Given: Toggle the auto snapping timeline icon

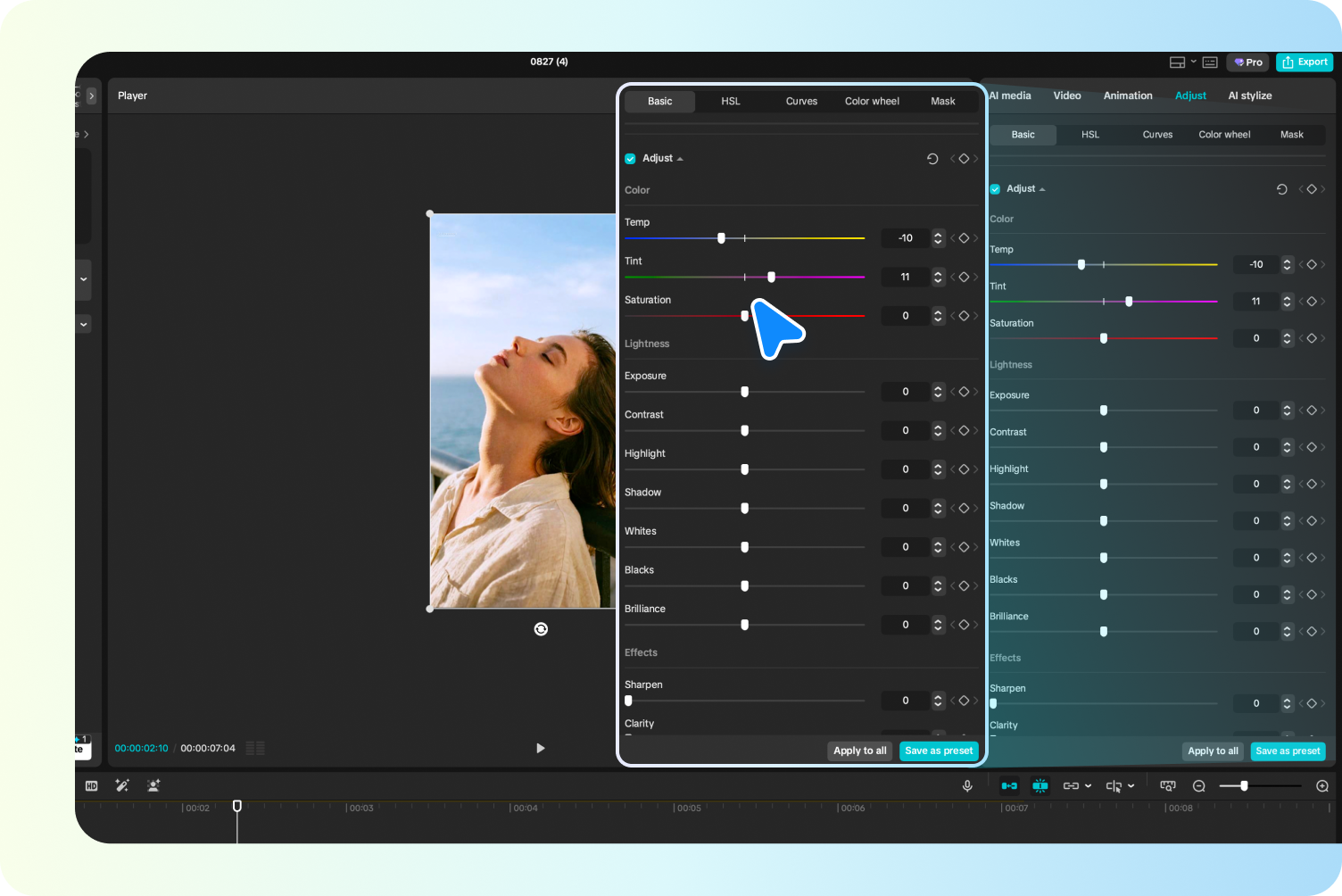Looking at the screenshot, I should tap(1040, 786).
